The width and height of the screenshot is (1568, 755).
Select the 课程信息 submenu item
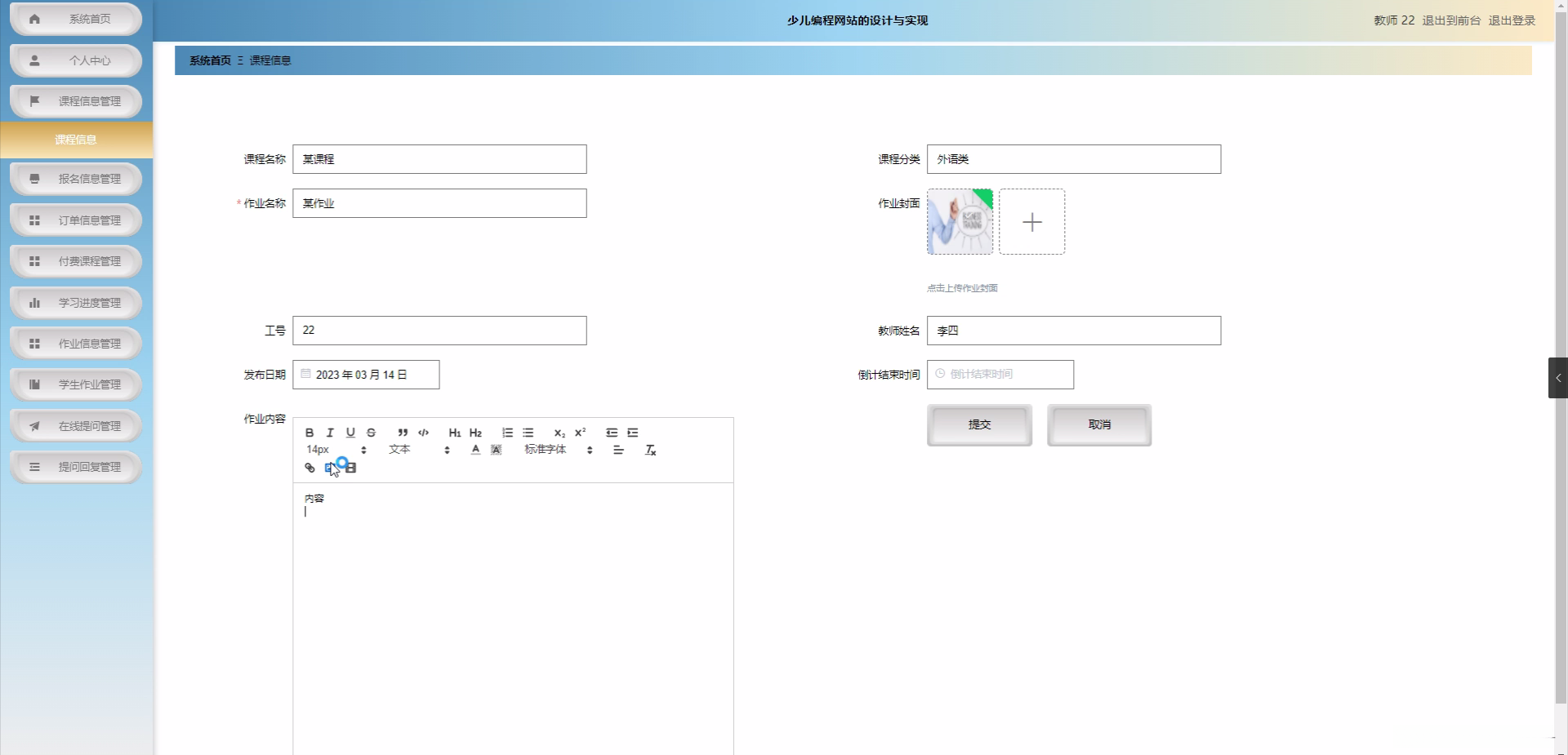coord(76,140)
